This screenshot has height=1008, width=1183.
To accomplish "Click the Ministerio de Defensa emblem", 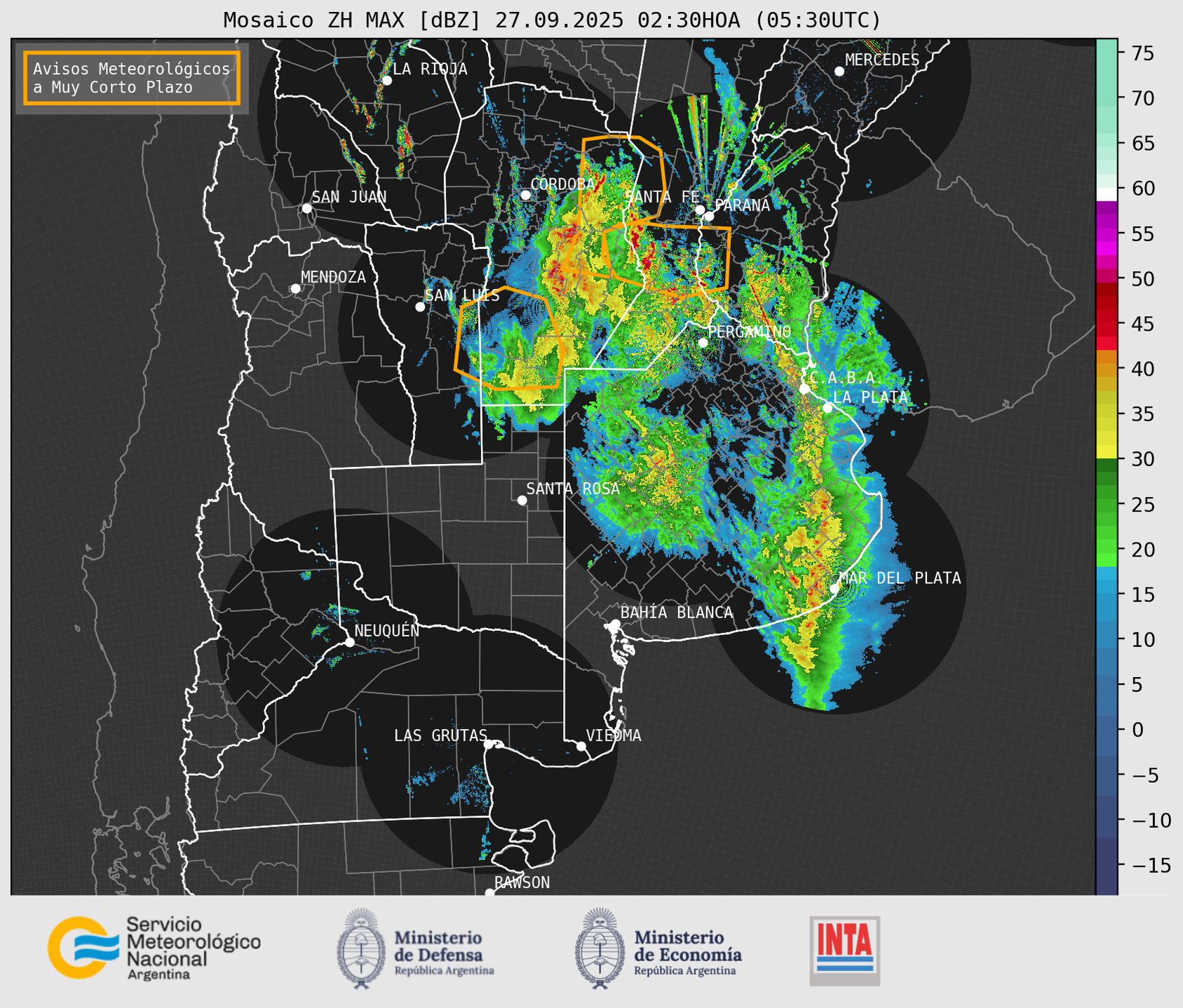I will (x=361, y=948).
